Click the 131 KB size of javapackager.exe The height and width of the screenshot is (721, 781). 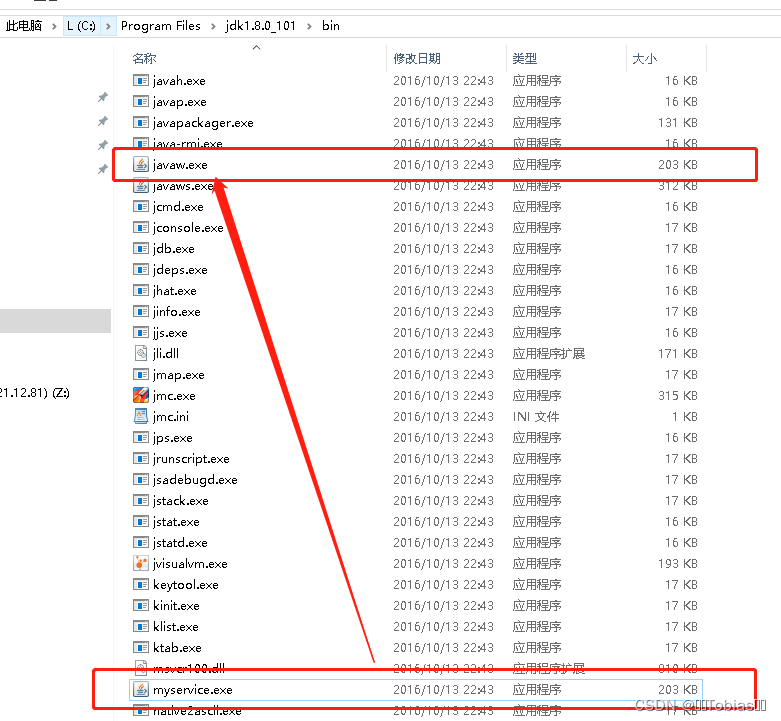pos(677,122)
